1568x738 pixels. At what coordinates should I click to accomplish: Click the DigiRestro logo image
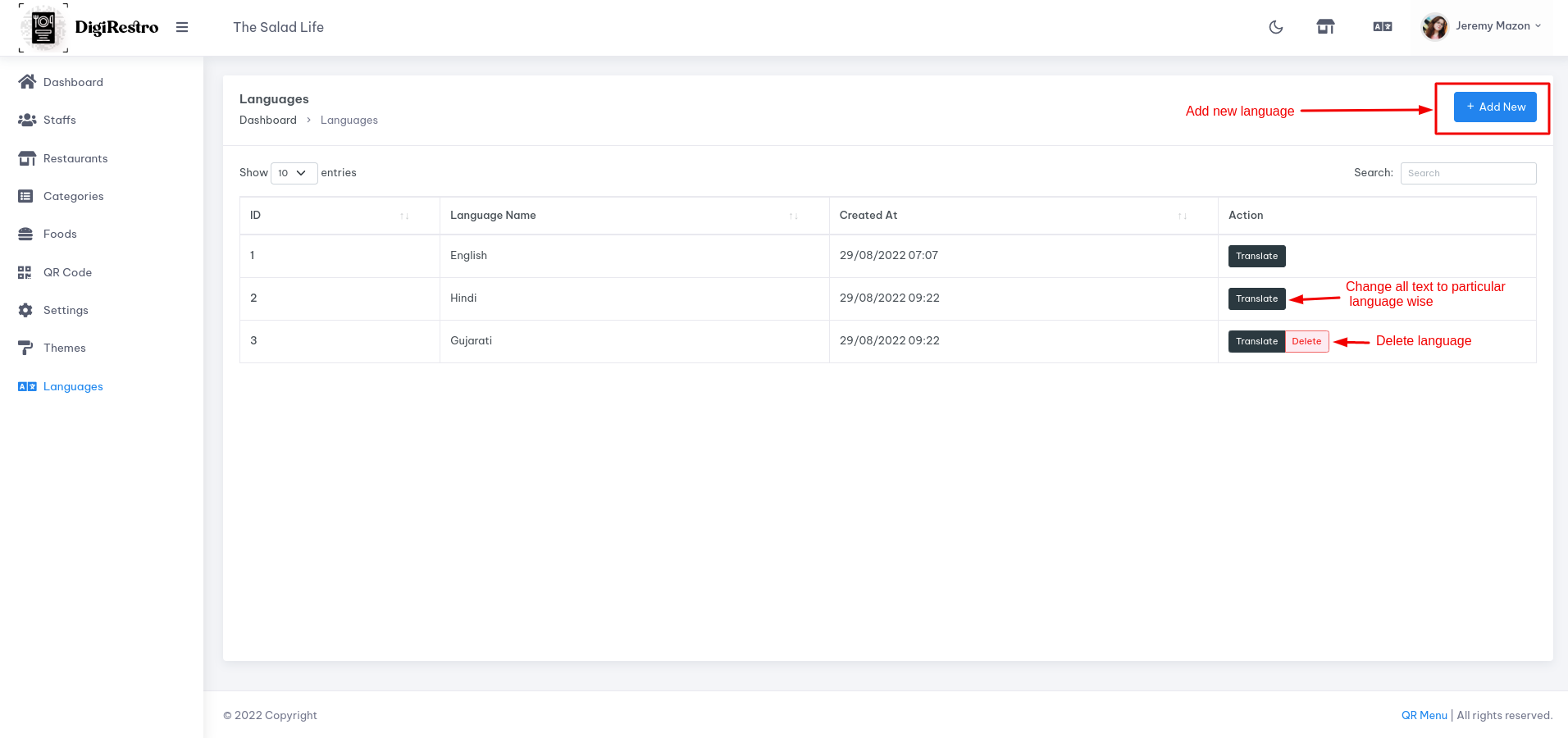(43, 28)
